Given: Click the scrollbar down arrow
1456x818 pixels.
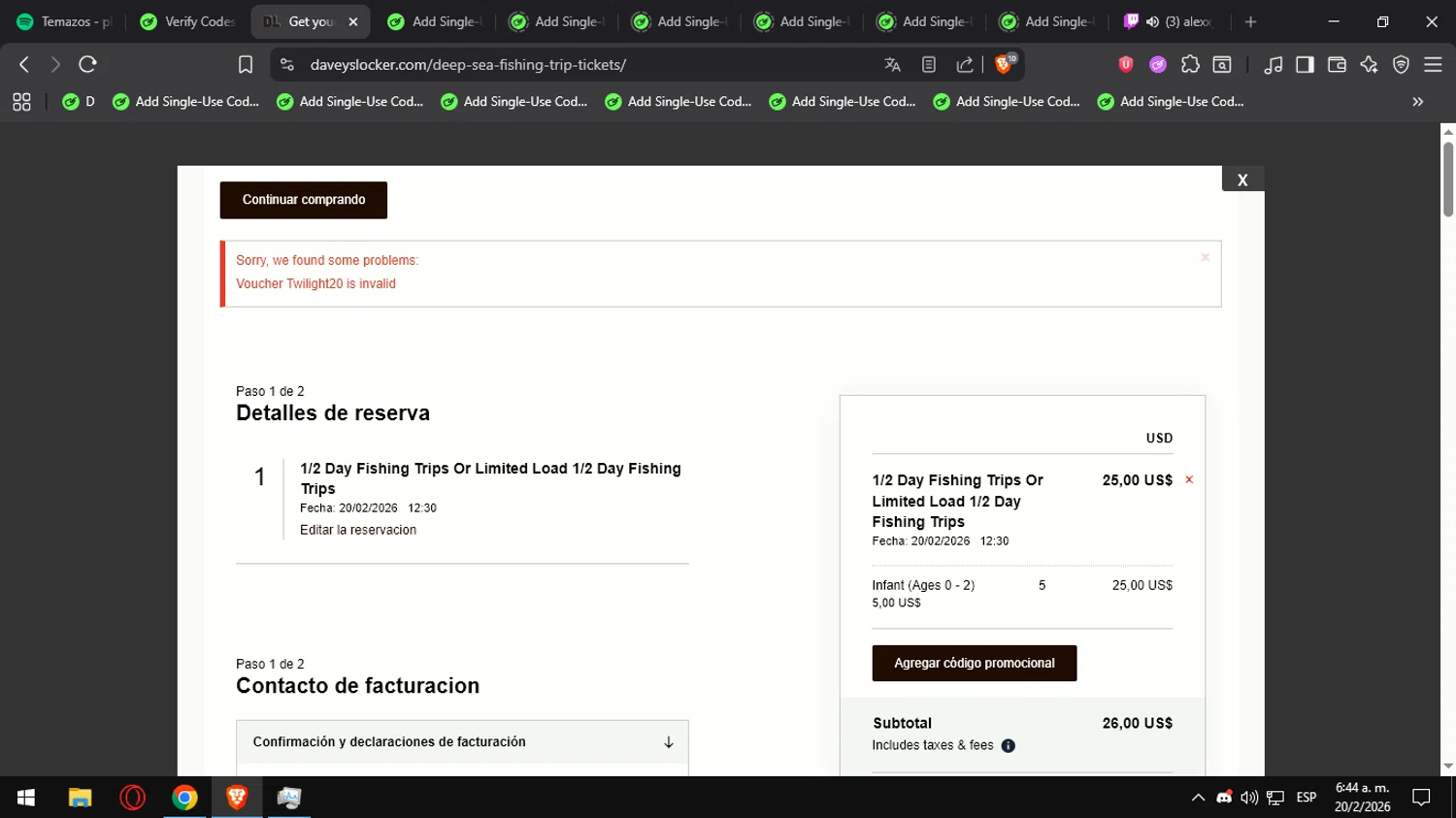Looking at the screenshot, I should click(1448, 767).
